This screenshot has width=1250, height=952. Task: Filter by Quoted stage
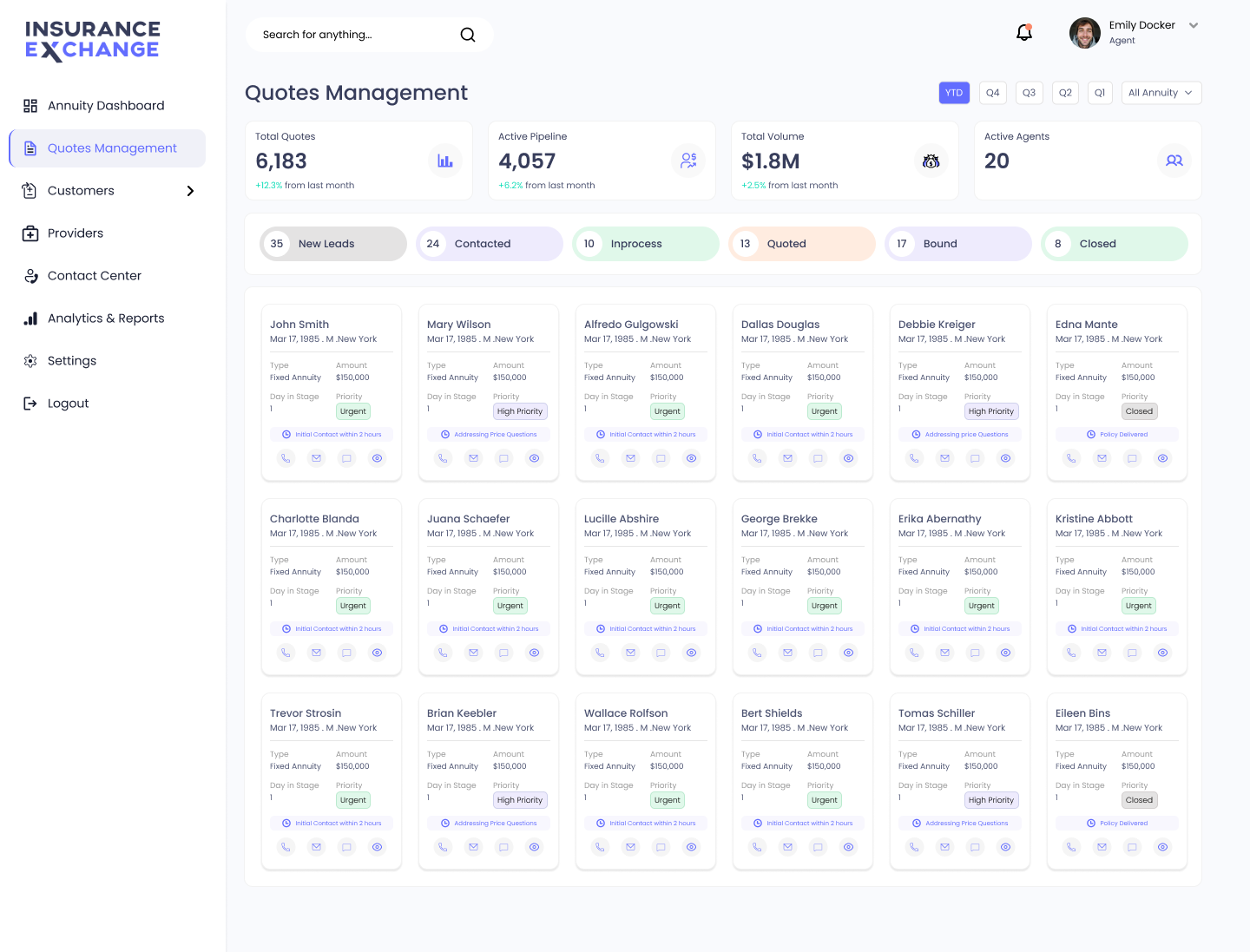(x=802, y=244)
